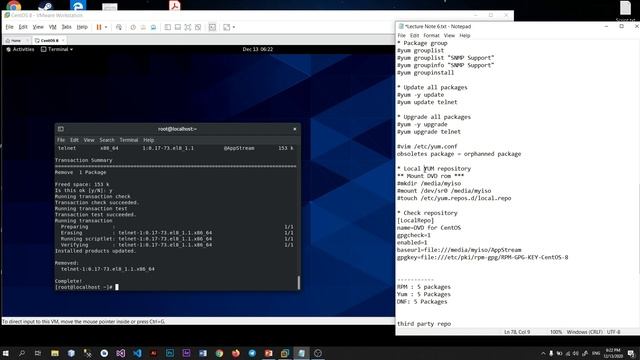The width and height of the screenshot is (640, 360).
Task: Open the terminal's View menu
Action: click(x=89, y=140)
